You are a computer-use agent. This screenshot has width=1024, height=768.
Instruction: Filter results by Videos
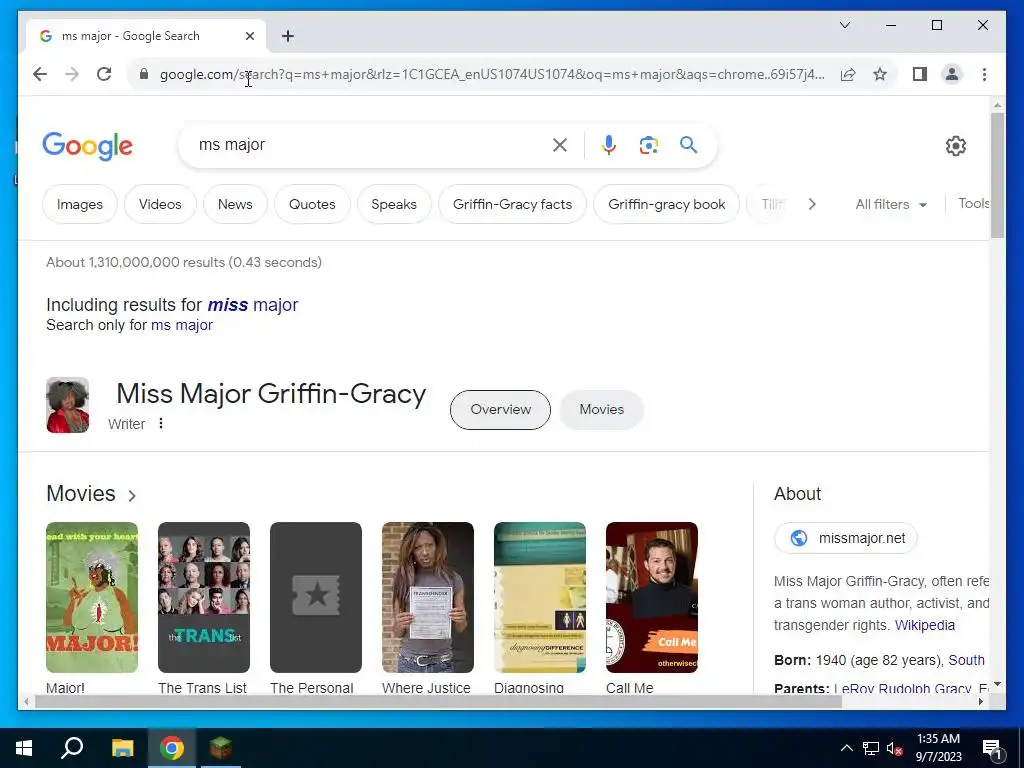[x=160, y=204]
